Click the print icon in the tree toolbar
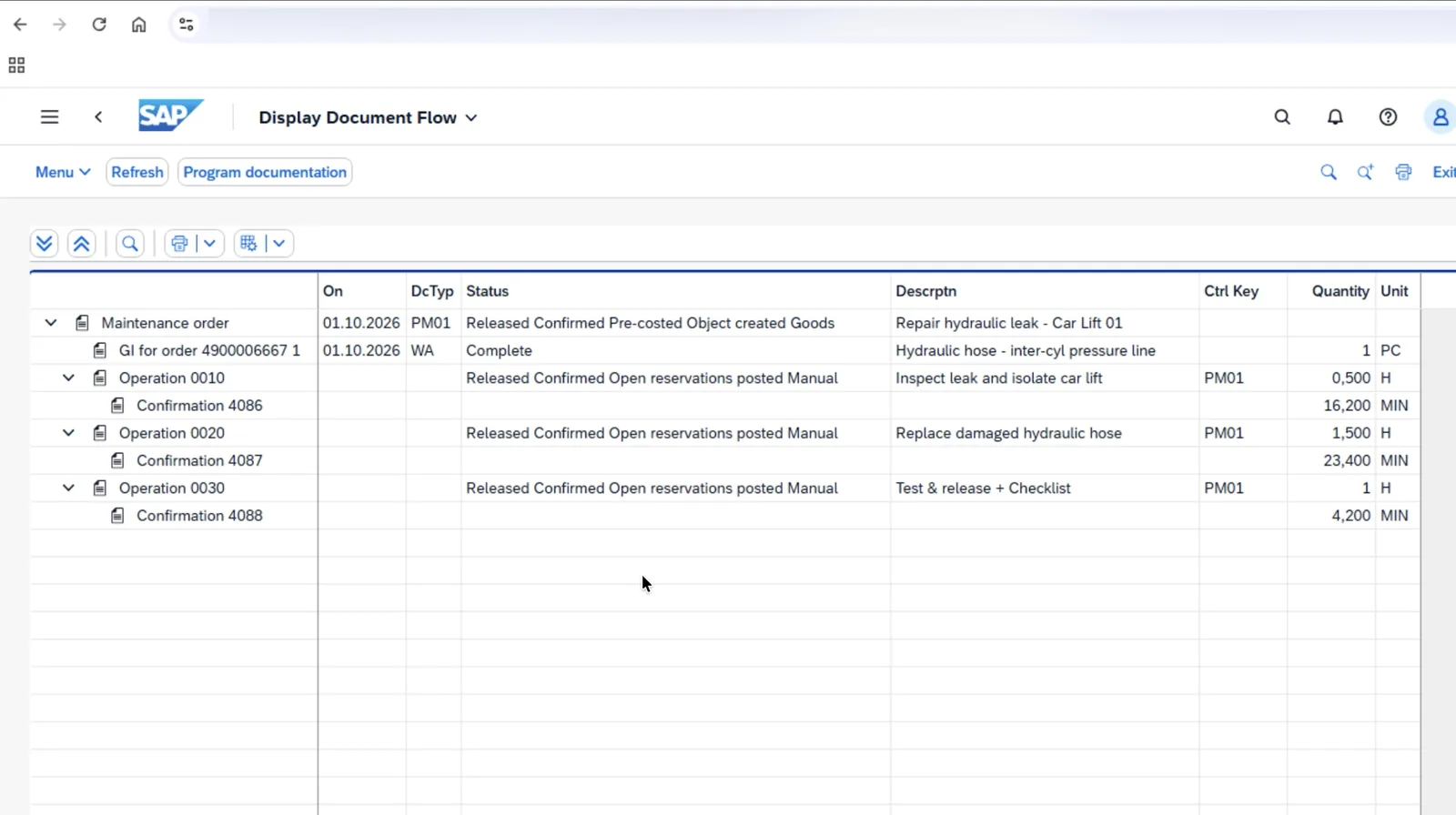Screen dimensions: 1456x815 (179, 244)
